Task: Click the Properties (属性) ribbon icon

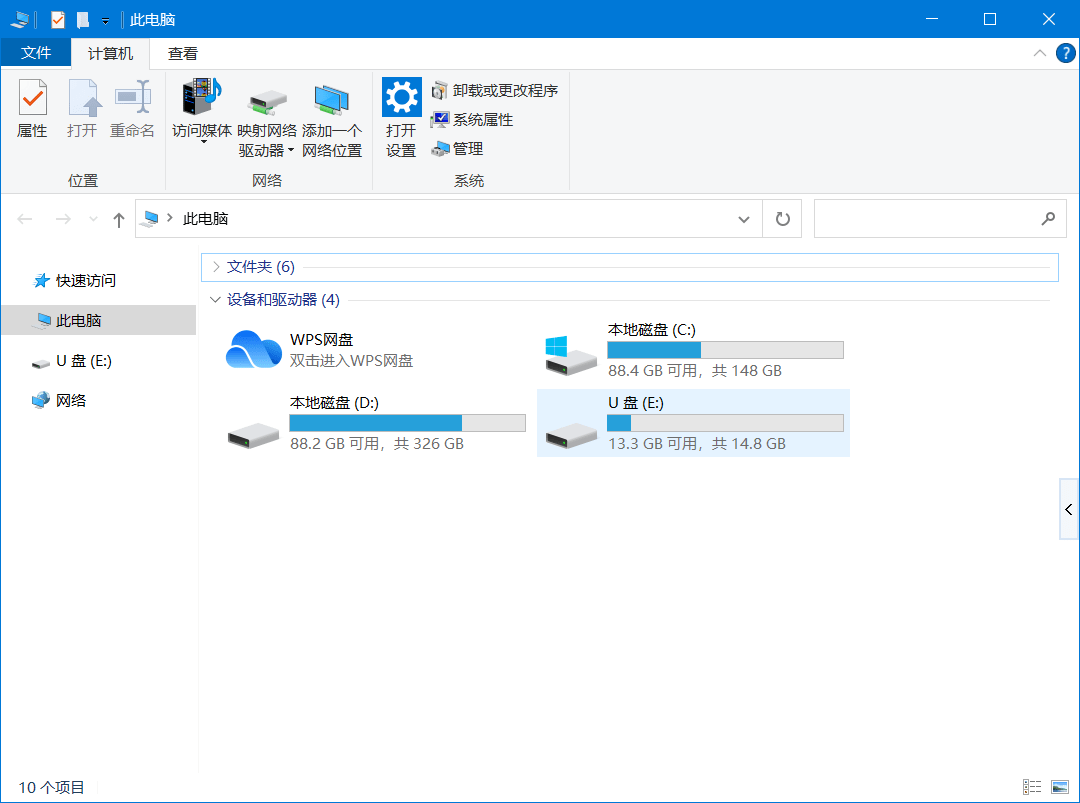Action: coord(32,97)
